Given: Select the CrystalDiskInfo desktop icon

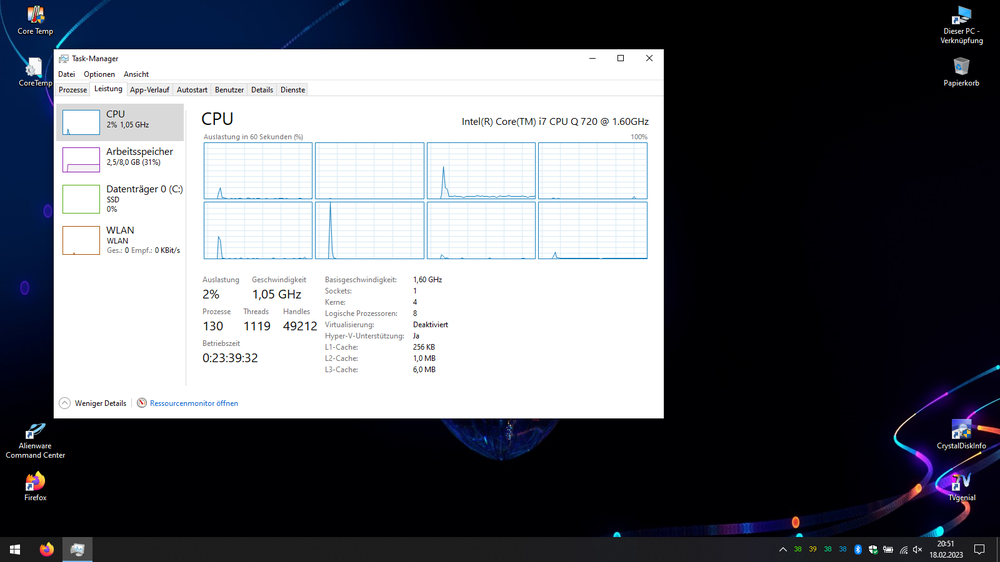Looking at the screenshot, I should [961, 434].
